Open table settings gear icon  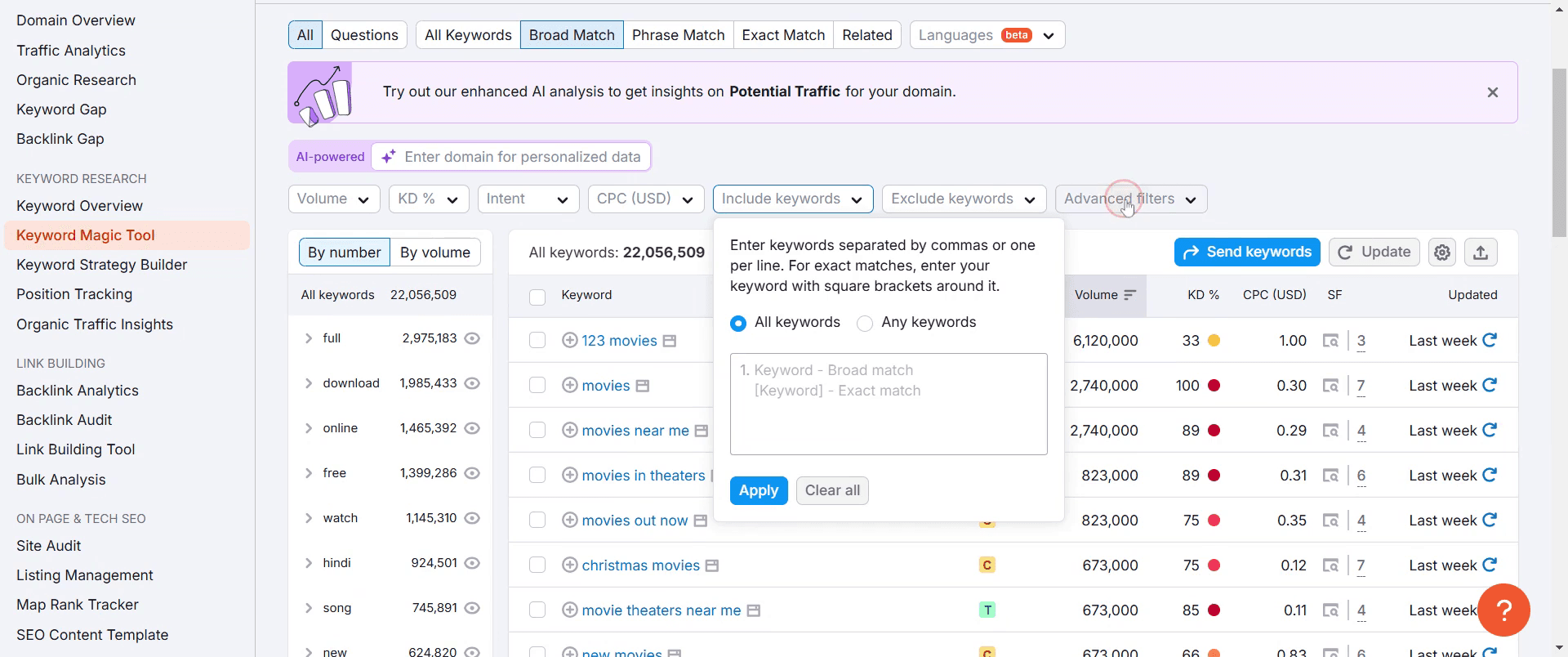click(x=1442, y=253)
